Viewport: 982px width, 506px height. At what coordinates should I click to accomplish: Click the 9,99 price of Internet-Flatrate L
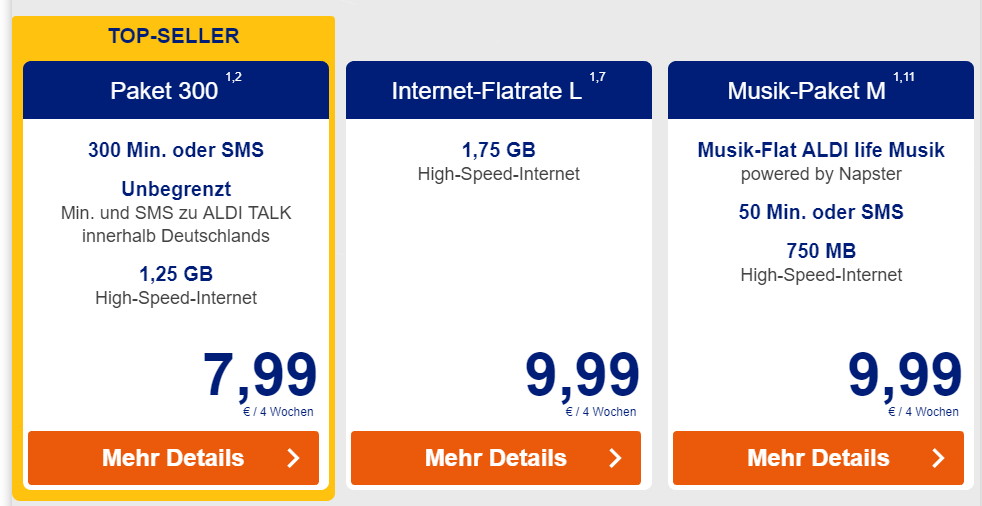[x=582, y=376]
